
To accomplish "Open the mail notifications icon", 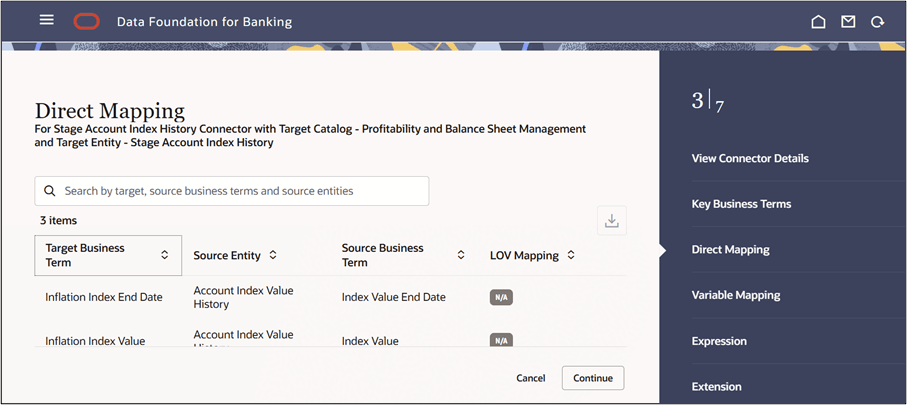I will (848, 22).
